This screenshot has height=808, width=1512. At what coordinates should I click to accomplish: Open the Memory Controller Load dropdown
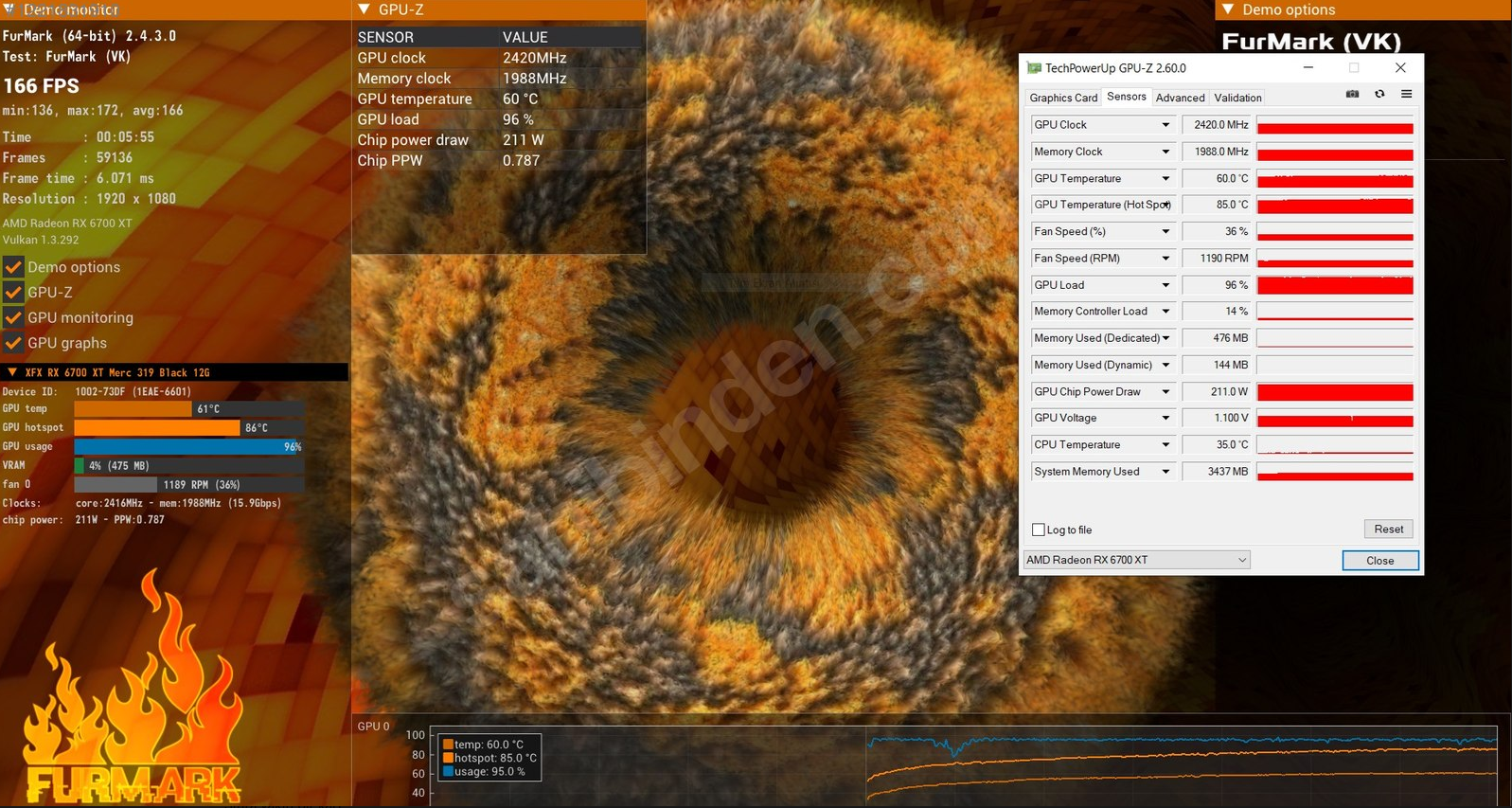coord(1165,312)
